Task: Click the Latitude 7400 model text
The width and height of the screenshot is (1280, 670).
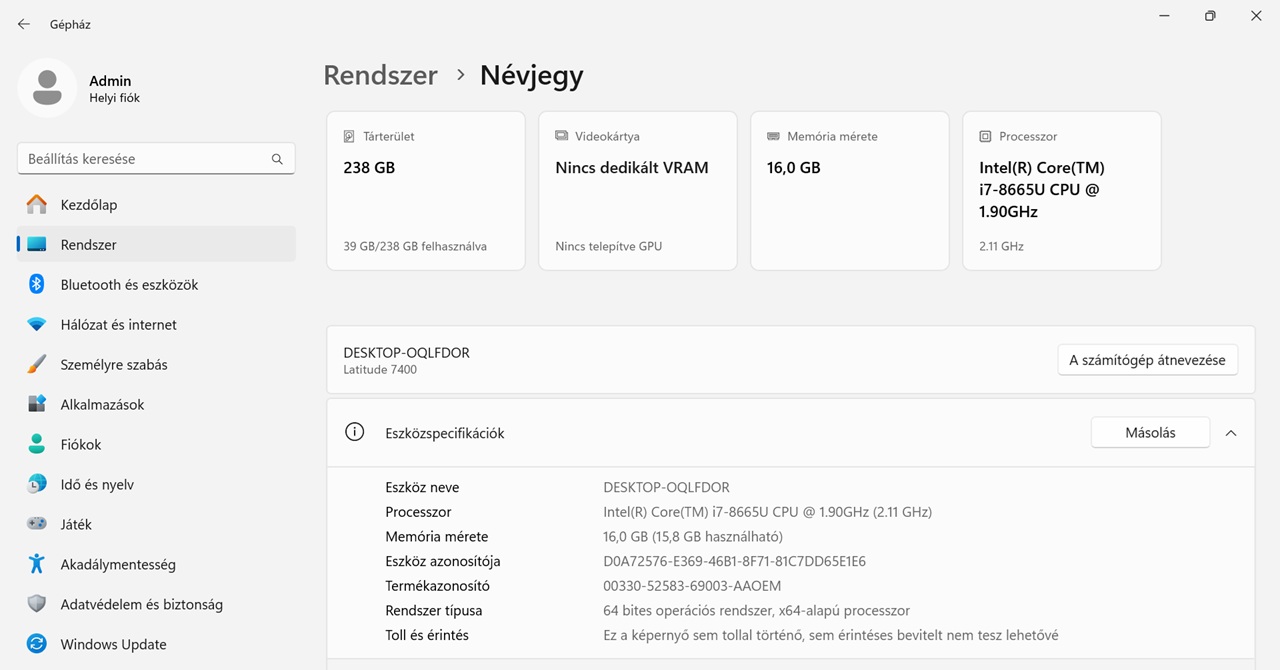Action: (x=380, y=370)
